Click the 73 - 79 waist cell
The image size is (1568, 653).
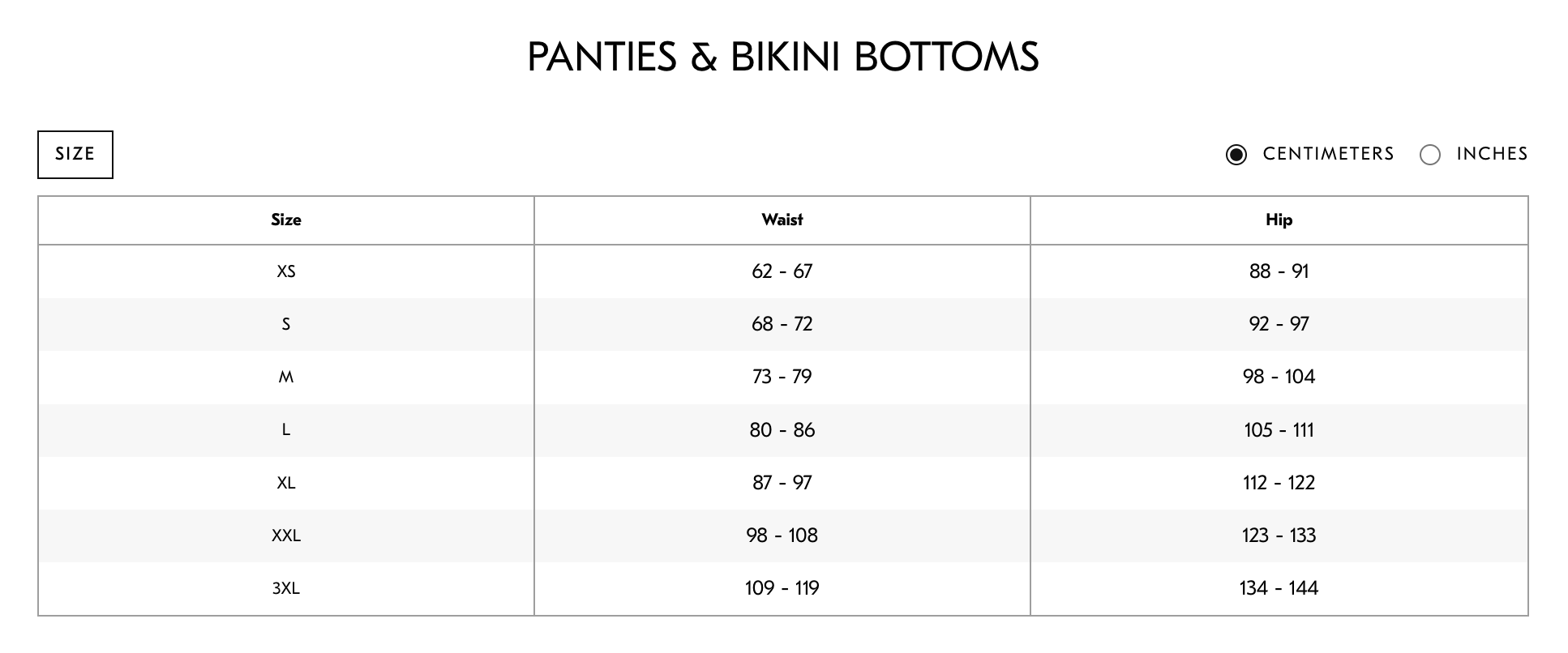click(782, 377)
